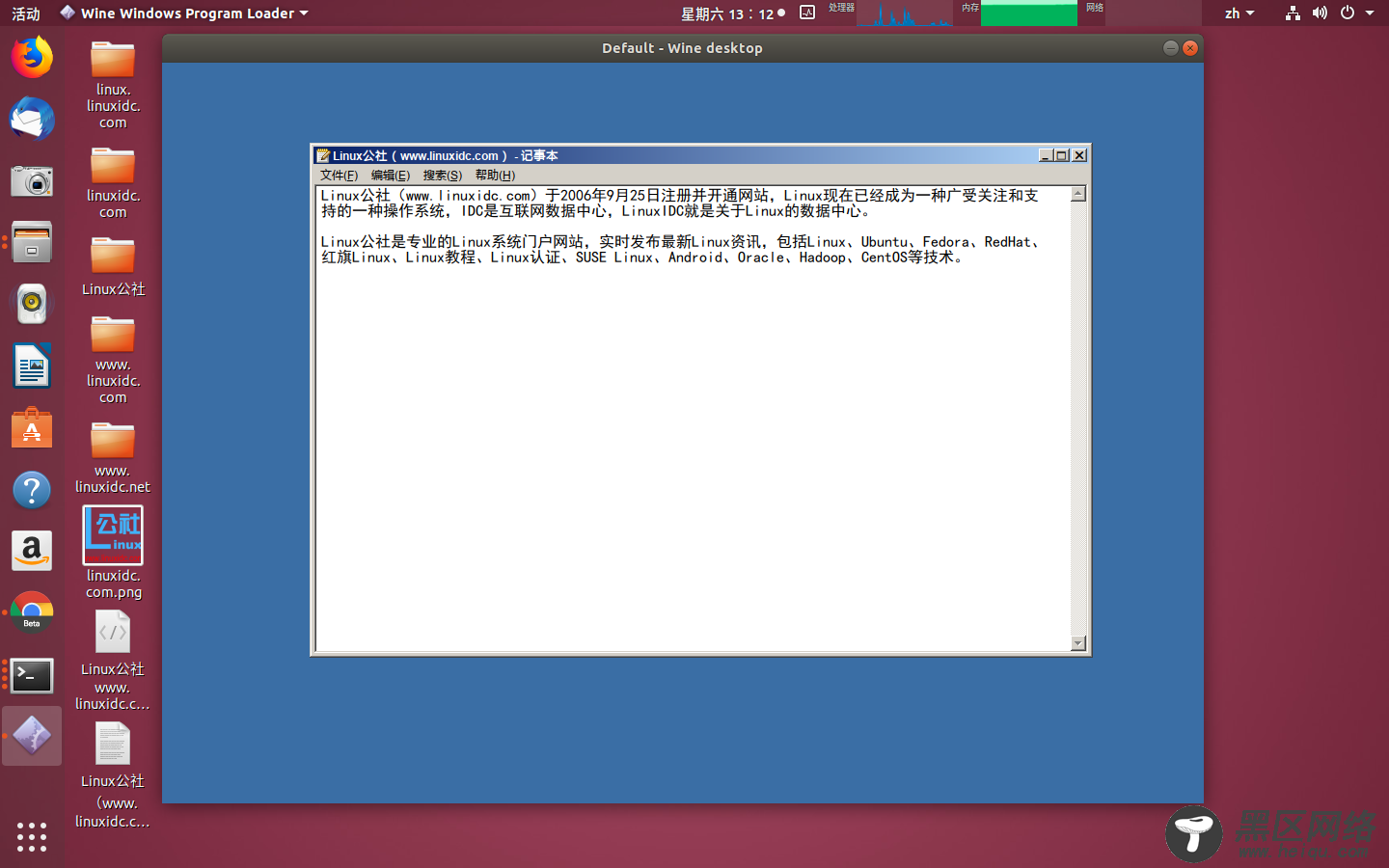Open the screenshot camera app in dock

32,180
